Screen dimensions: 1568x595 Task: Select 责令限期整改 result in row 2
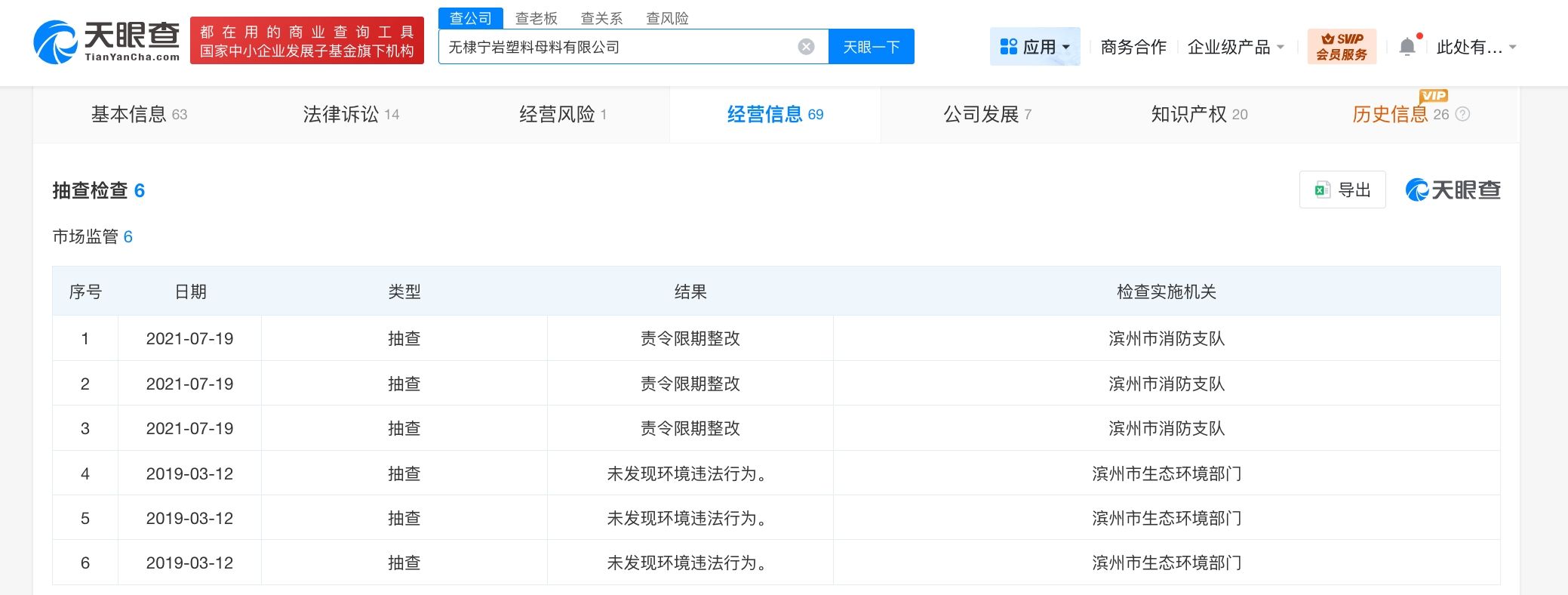(690, 384)
